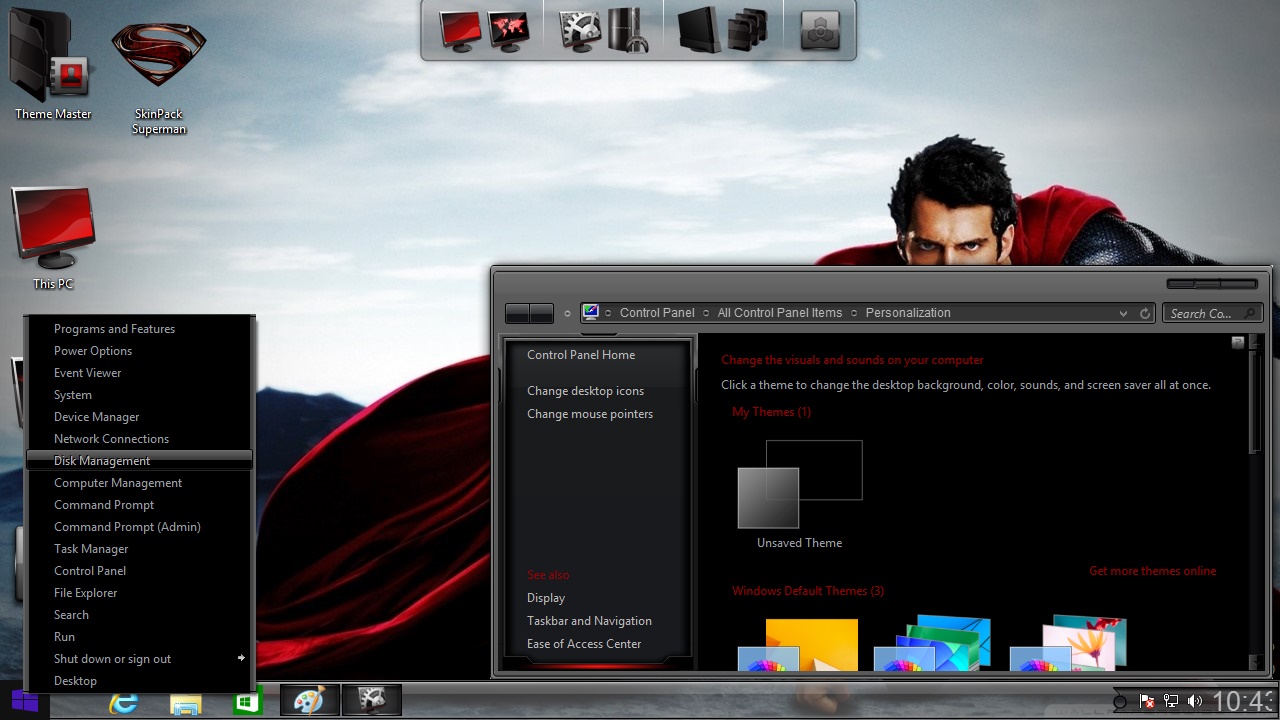
Task: Go forward in the Control Panel window
Action: (541, 313)
